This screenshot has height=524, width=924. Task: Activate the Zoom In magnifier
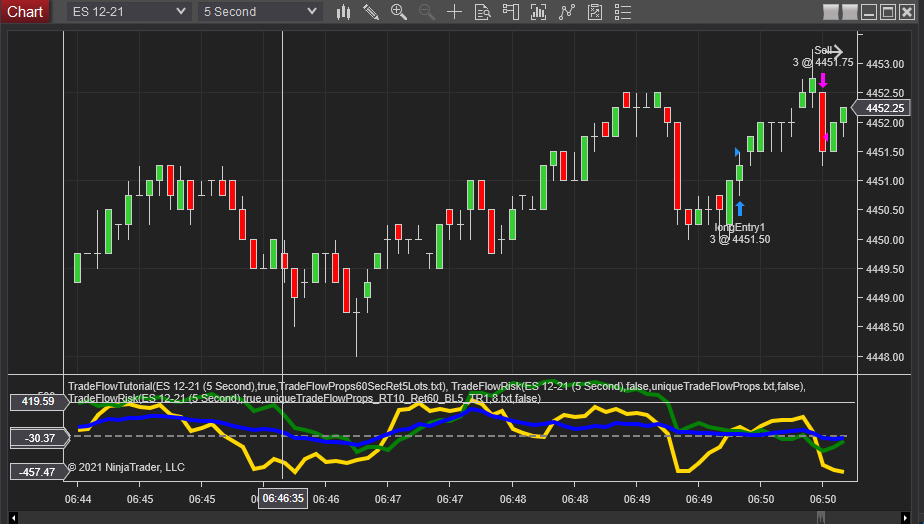tap(399, 12)
